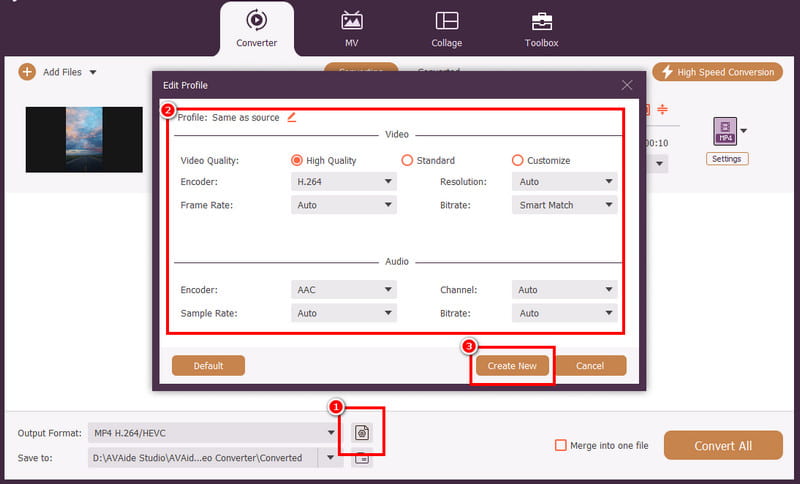Click the Add Files plus icon
800x484 pixels.
pos(27,72)
